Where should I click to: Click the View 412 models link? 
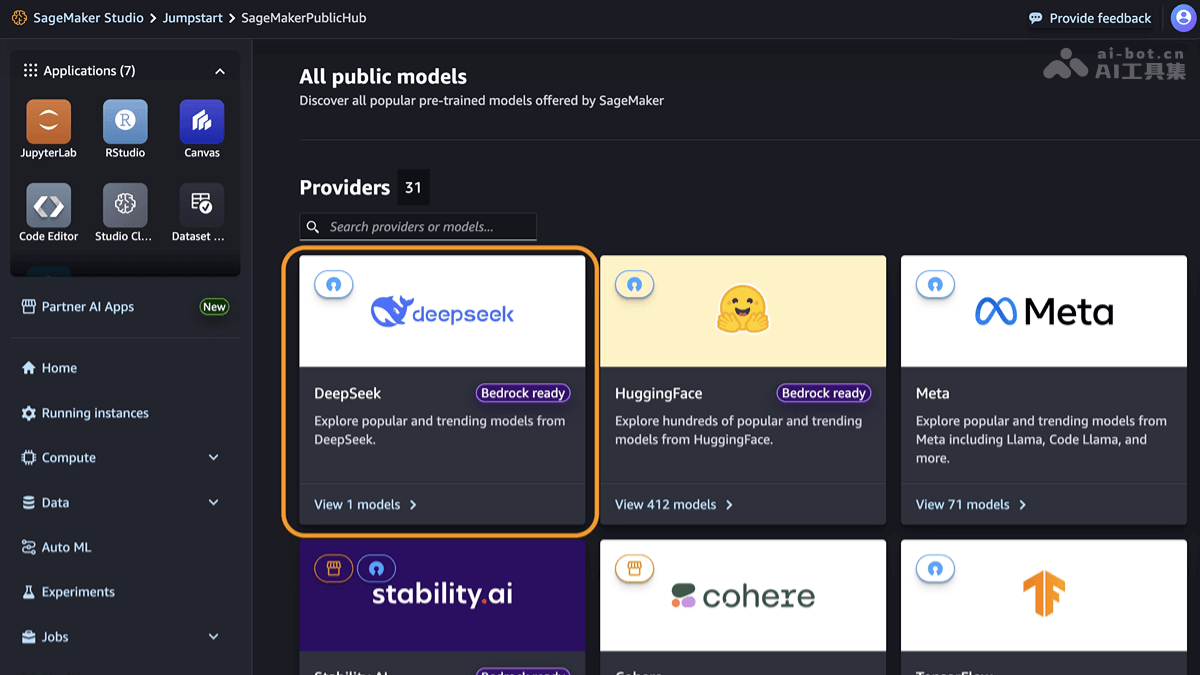pyautogui.click(x=674, y=505)
